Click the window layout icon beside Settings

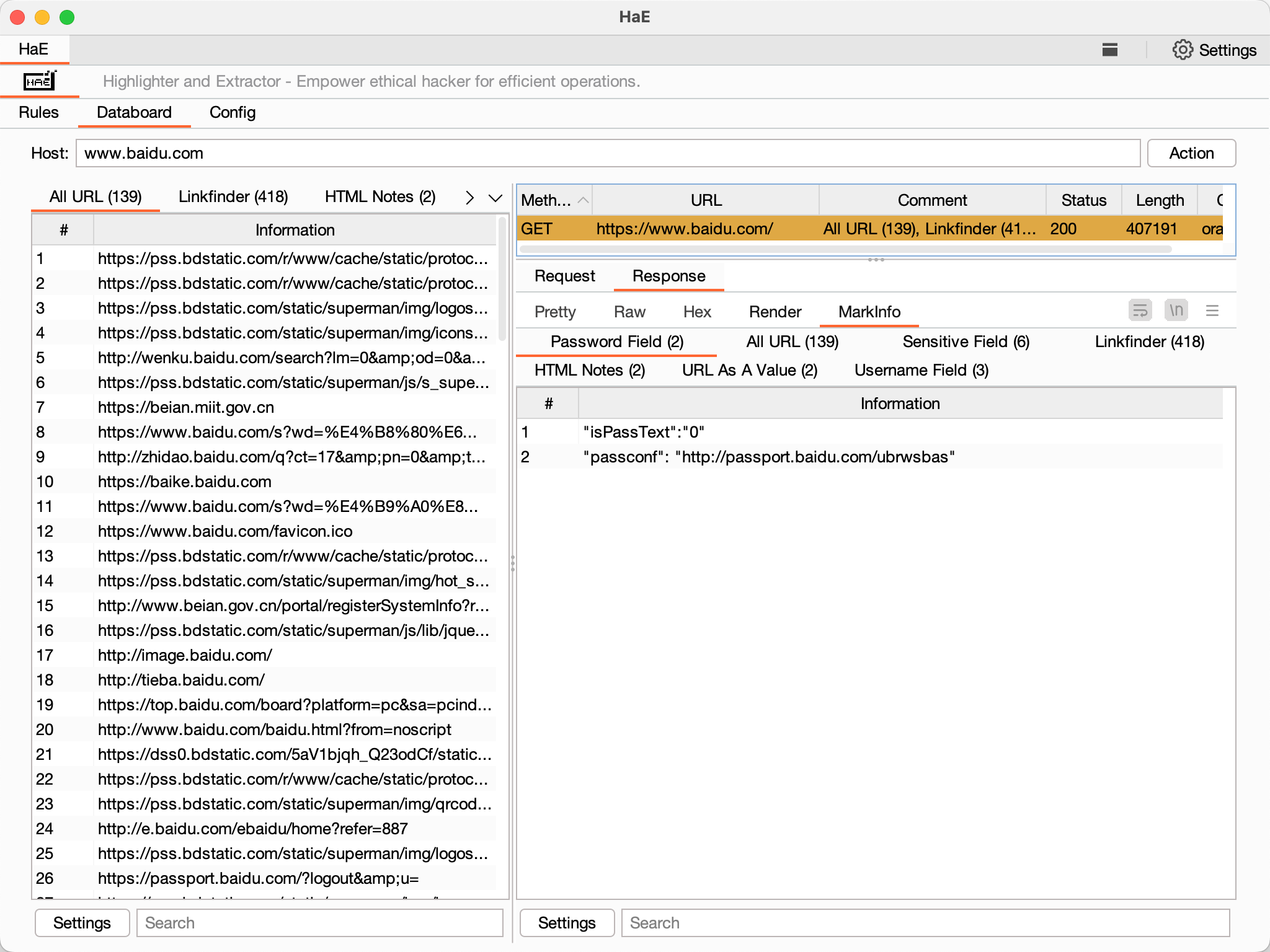pyautogui.click(x=1109, y=50)
